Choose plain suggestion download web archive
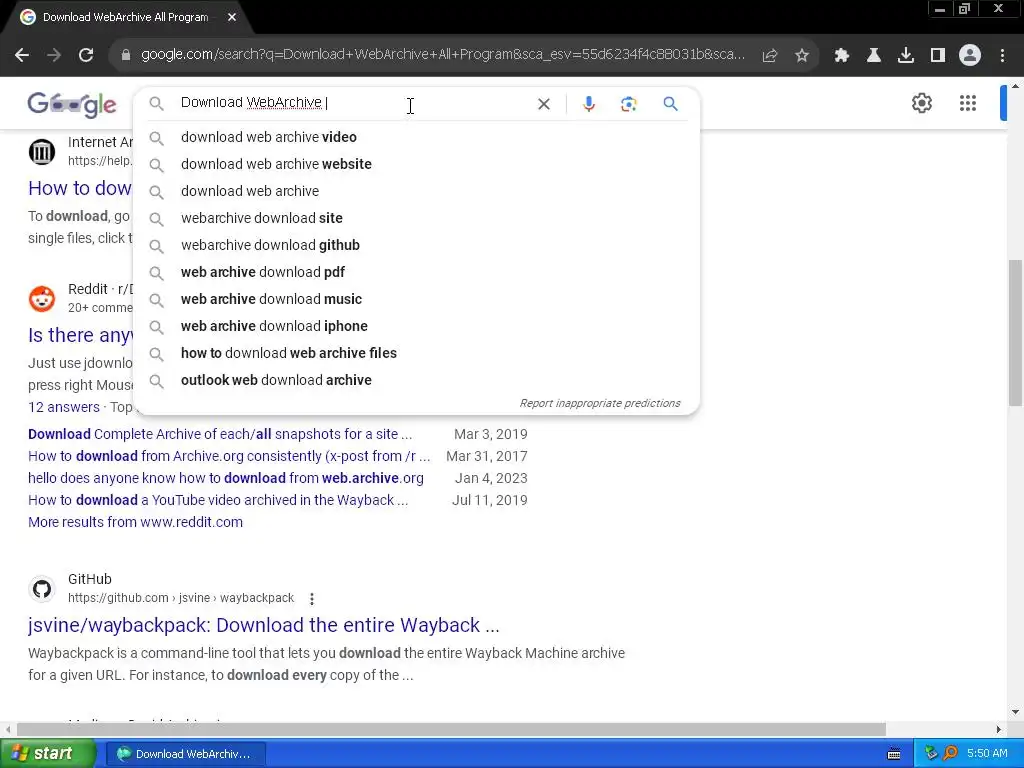The height and width of the screenshot is (768, 1024). (417, 191)
